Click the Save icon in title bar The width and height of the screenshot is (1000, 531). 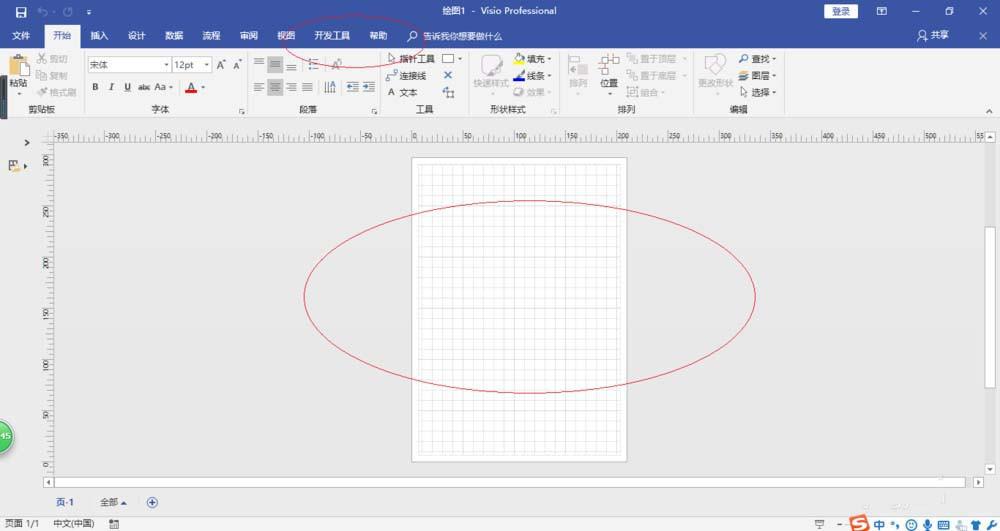tap(21, 12)
